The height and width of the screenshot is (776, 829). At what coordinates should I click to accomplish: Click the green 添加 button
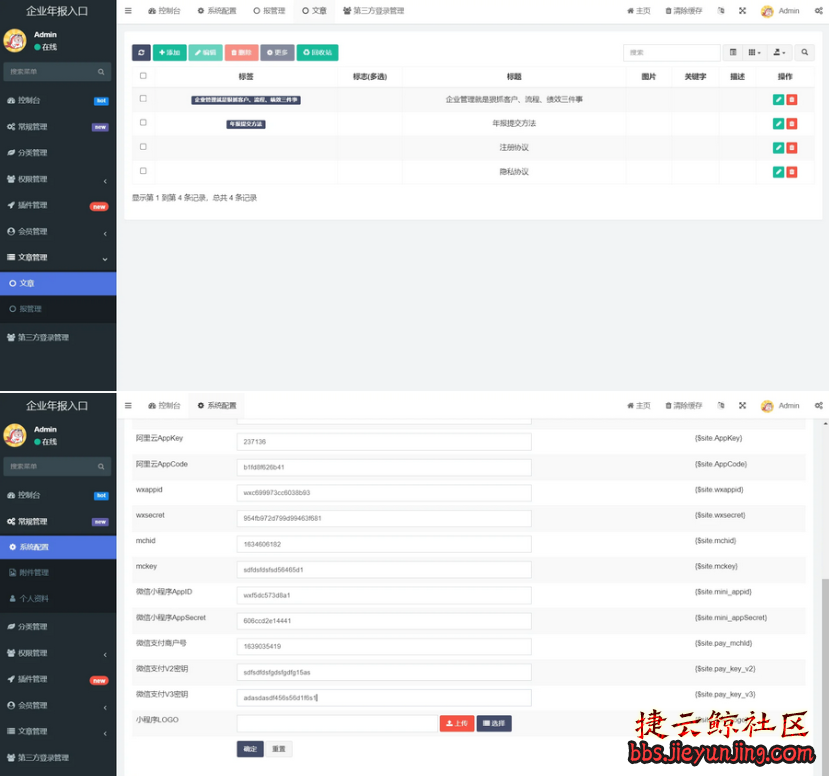pos(170,52)
